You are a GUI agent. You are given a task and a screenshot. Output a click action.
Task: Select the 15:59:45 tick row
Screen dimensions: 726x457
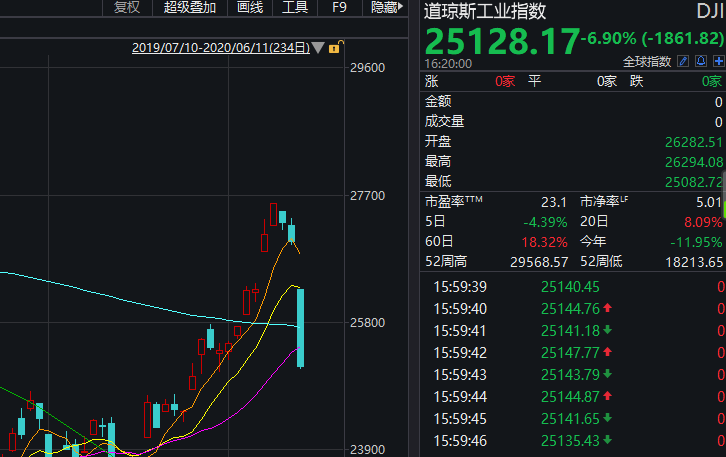[573, 419]
